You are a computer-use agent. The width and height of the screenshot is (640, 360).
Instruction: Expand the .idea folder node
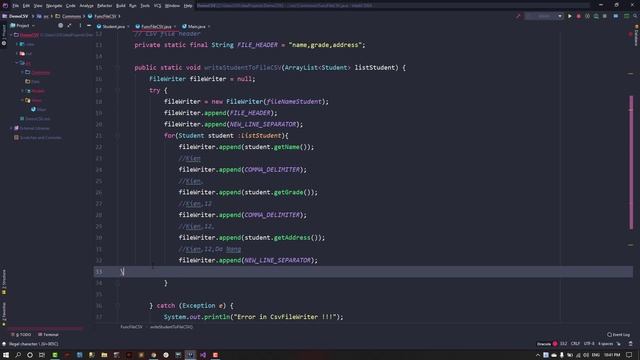coord(17,44)
